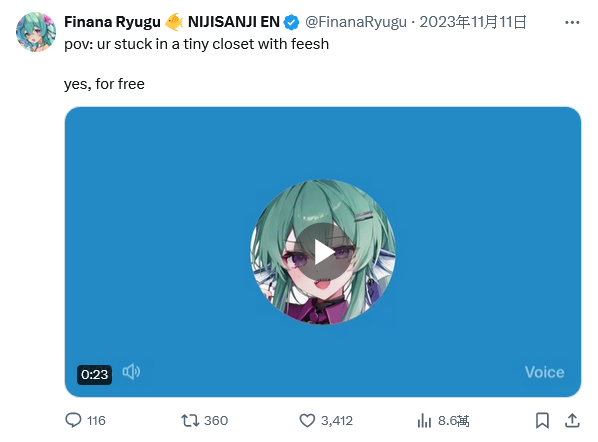
Task: Click the 3,412 likes count
Action: point(337,421)
